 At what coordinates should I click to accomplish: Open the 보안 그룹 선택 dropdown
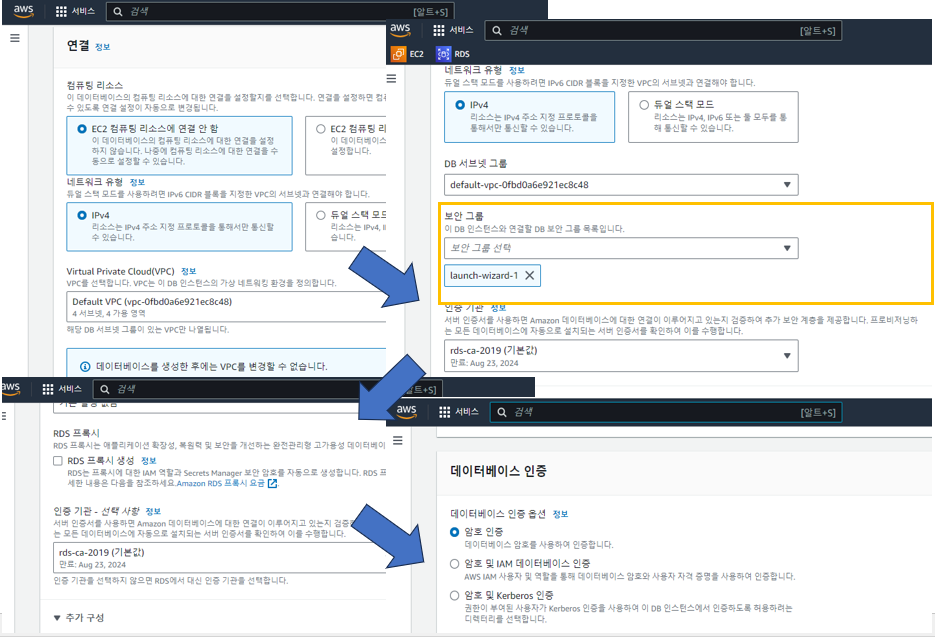(x=621, y=248)
